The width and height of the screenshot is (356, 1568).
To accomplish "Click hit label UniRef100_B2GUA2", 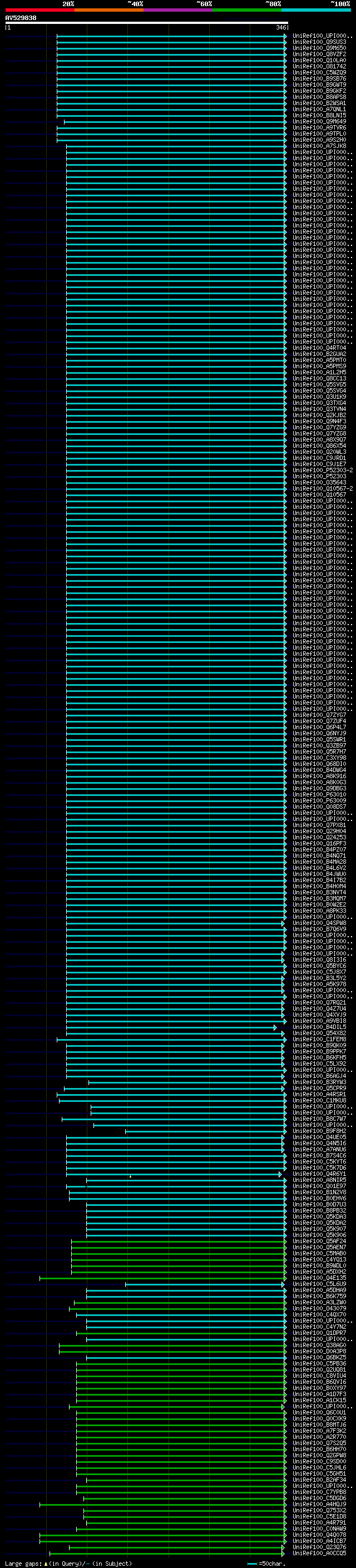I will tap(319, 354).
